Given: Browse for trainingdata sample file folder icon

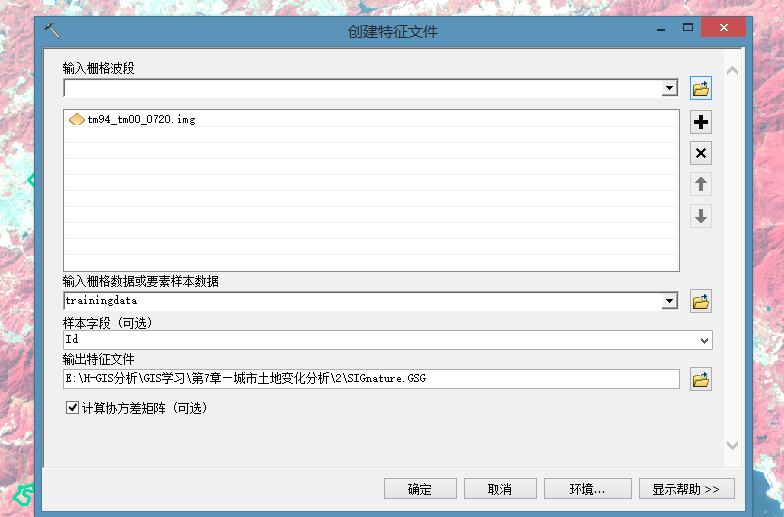Looking at the screenshot, I should [x=700, y=302].
